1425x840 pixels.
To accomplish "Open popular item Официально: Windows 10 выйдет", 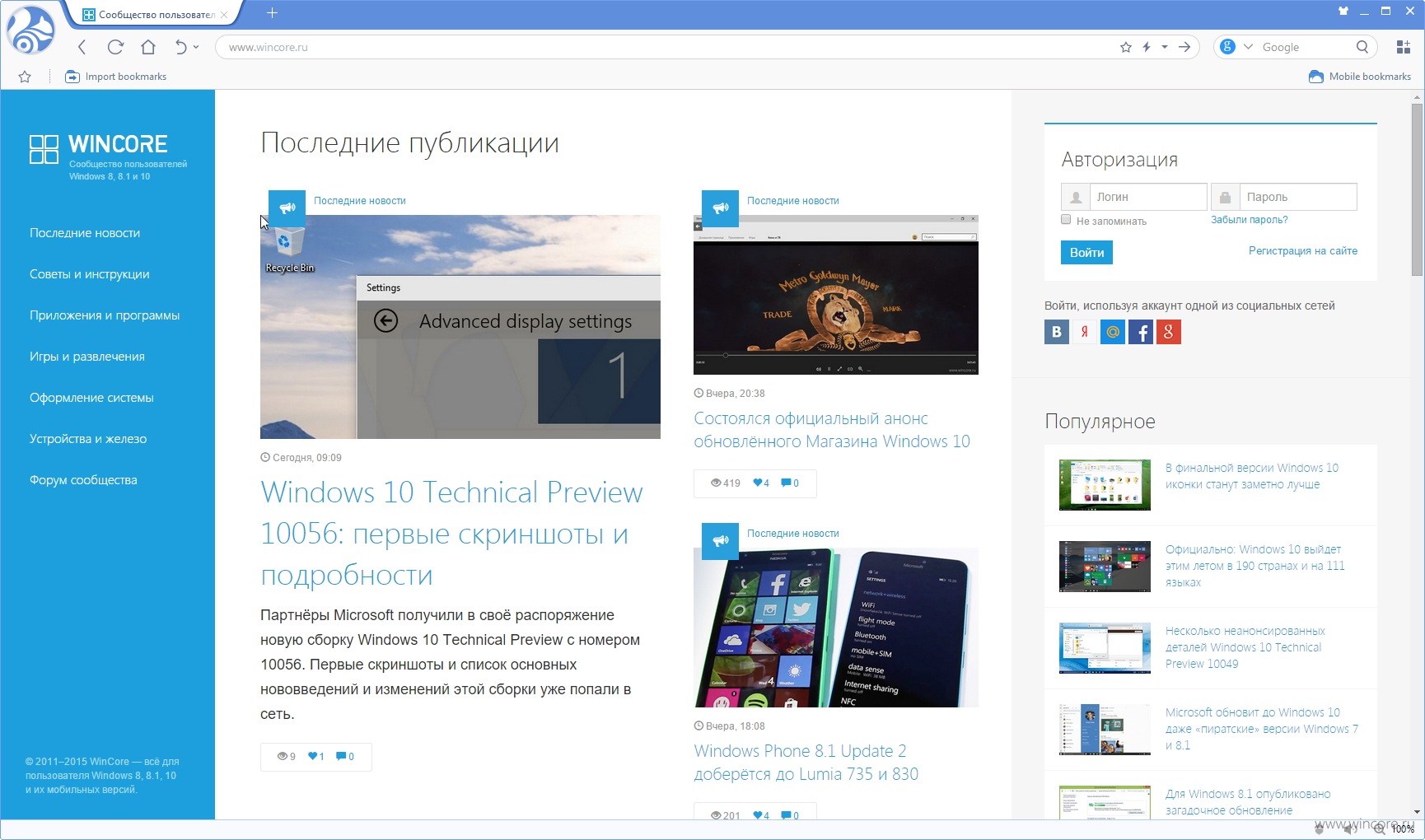I will point(1254,566).
